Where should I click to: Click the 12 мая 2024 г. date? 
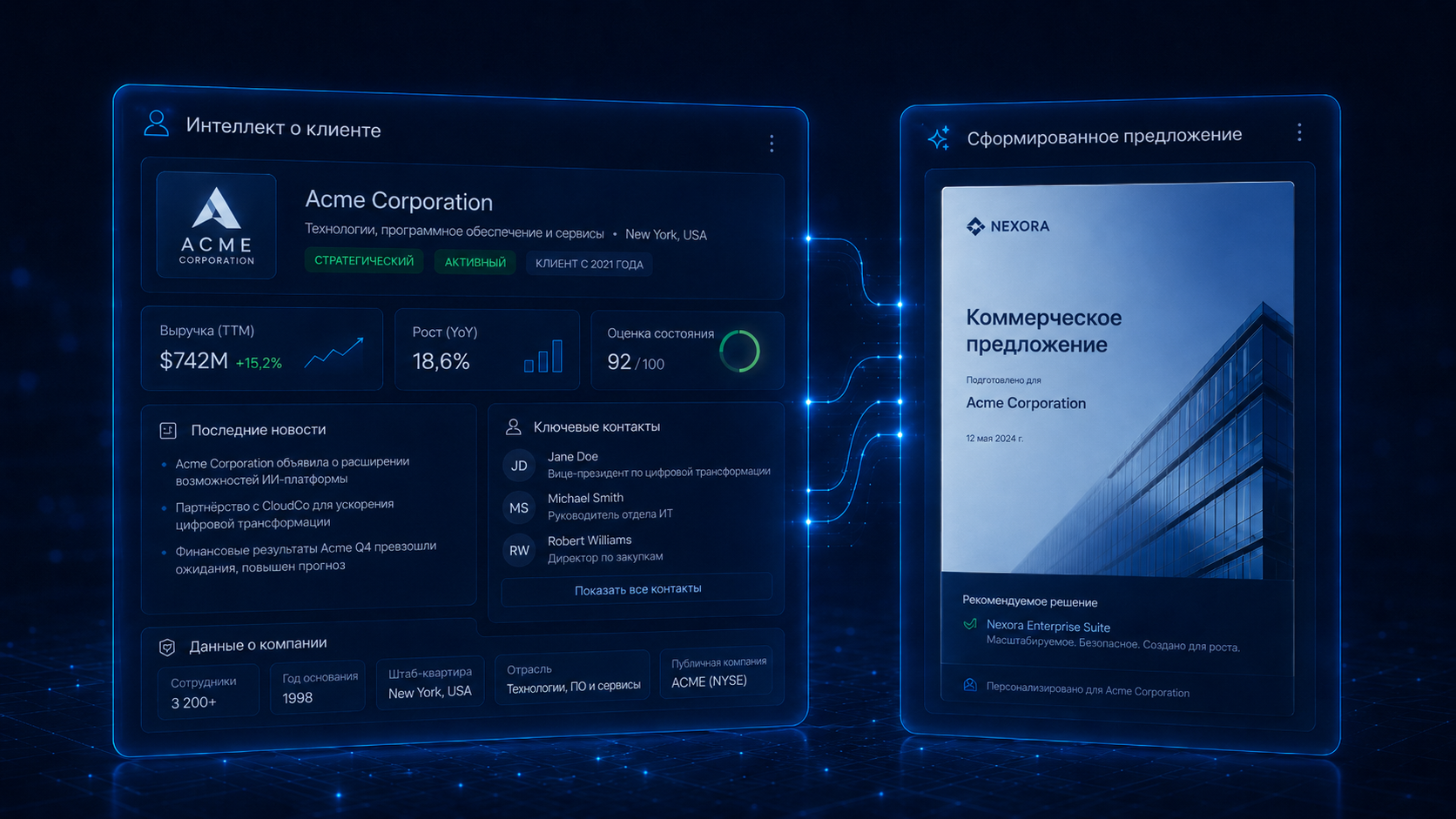[x=994, y=439]
